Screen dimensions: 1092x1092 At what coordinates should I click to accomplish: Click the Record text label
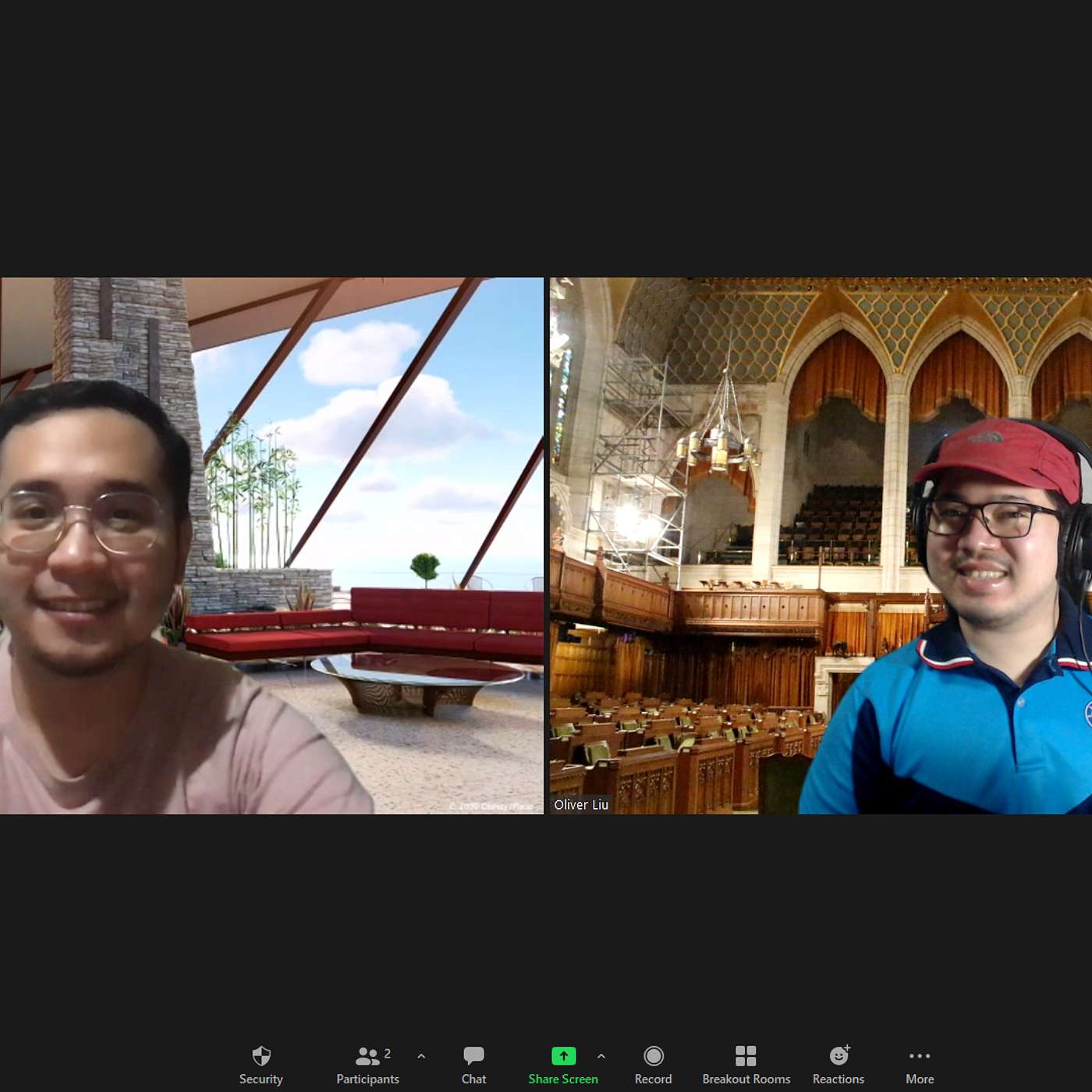653,1079
